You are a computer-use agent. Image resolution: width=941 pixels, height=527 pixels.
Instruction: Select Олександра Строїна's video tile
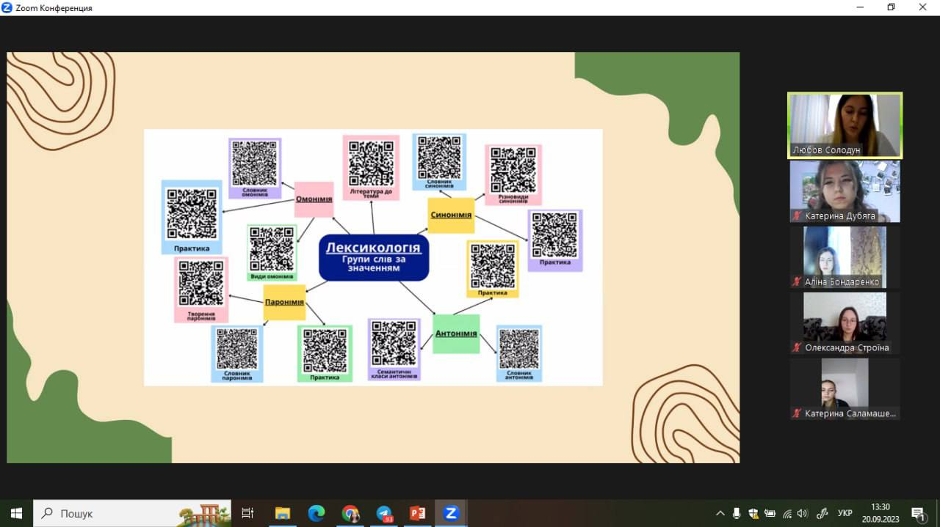844,322
